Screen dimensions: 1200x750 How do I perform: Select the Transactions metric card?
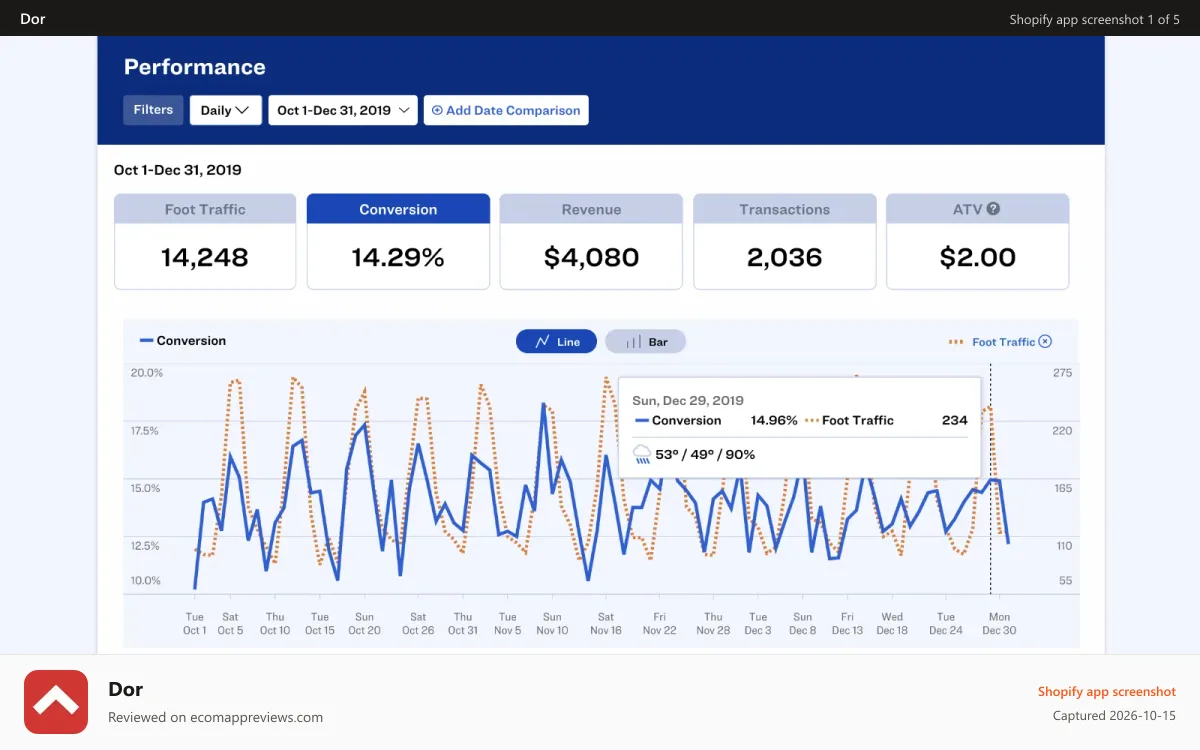point(785,242)
